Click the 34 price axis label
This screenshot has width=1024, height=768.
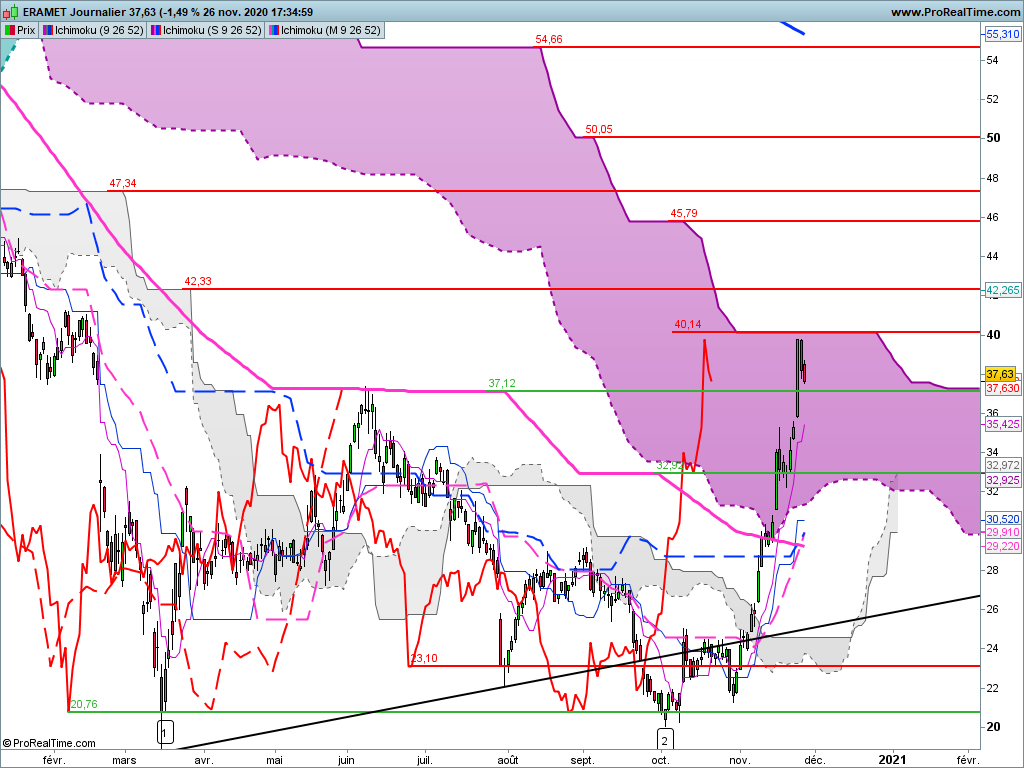(x=993, y=452)
